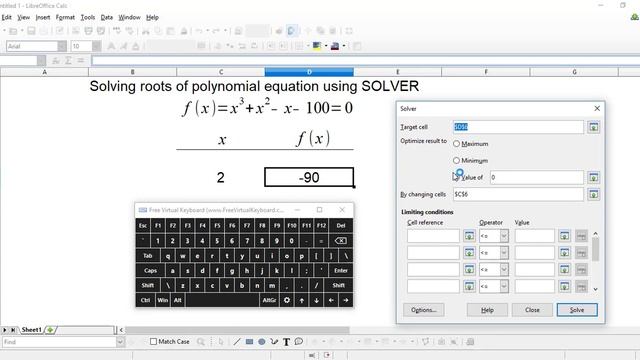Image resolution: width=640 pixels, height=360 pixels.
Task: Click cell picker for first limiting condition reference
Action: (x=469, y=236)
